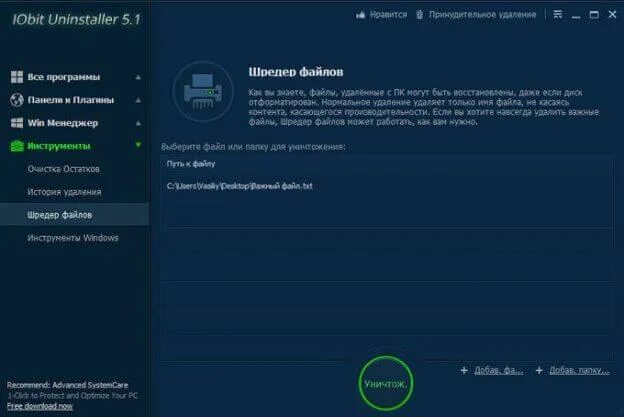Expand the Все программы section arrow
The image size is (624, 417).
[x=138, y=77]
